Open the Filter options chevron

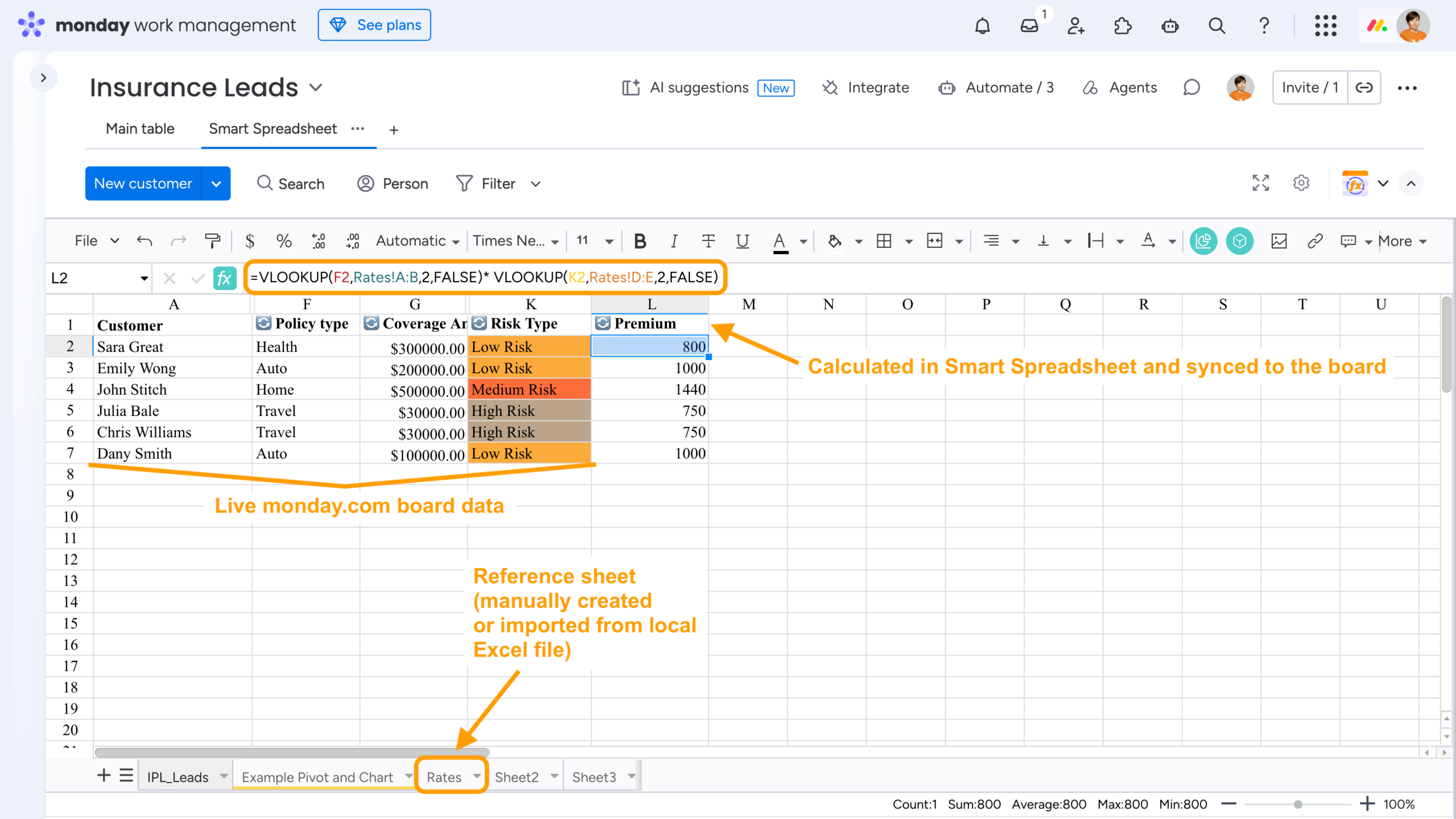click(535, 184)
